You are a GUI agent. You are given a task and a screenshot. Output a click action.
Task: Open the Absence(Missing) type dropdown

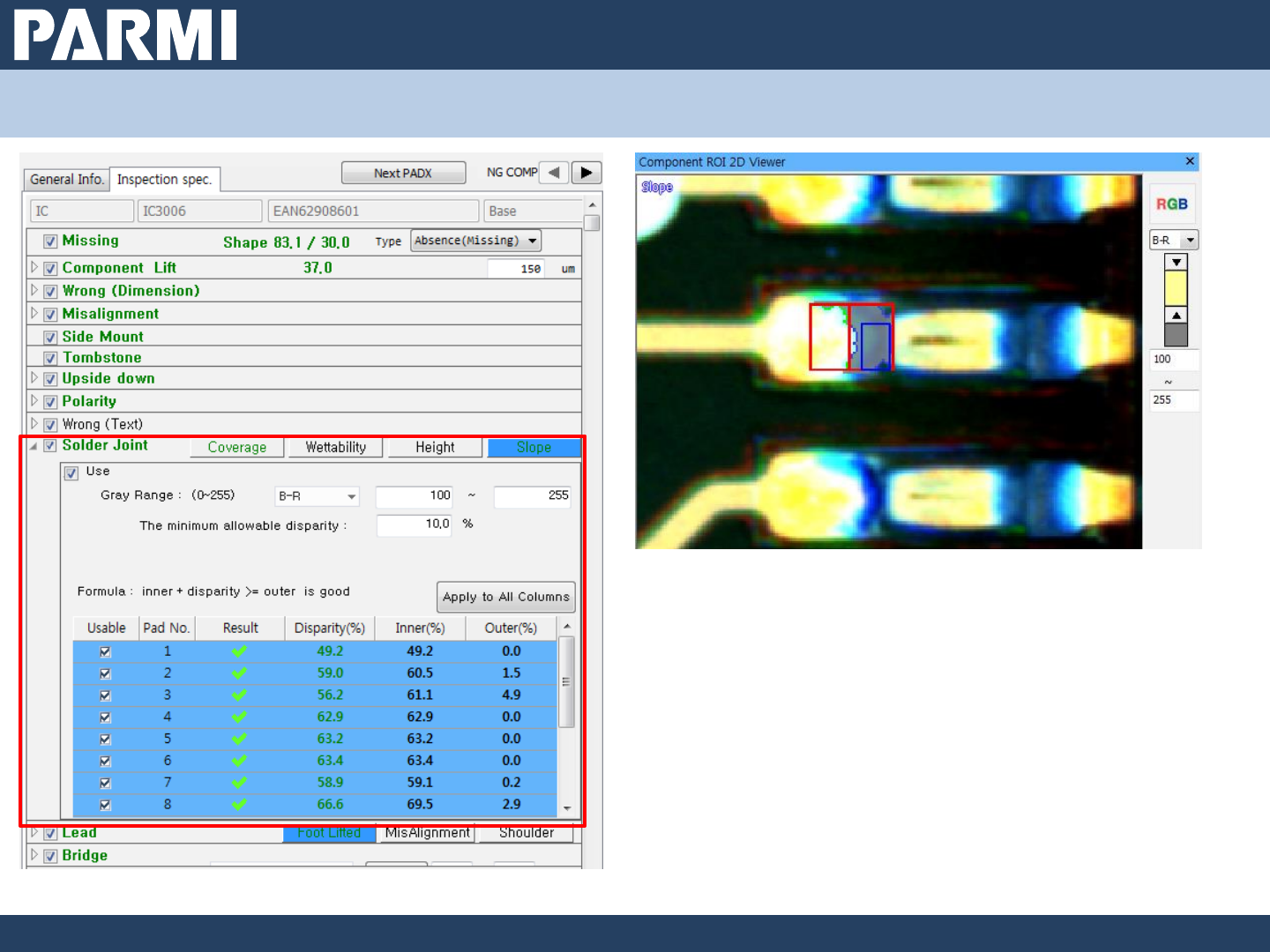click(x=475, y=241)
